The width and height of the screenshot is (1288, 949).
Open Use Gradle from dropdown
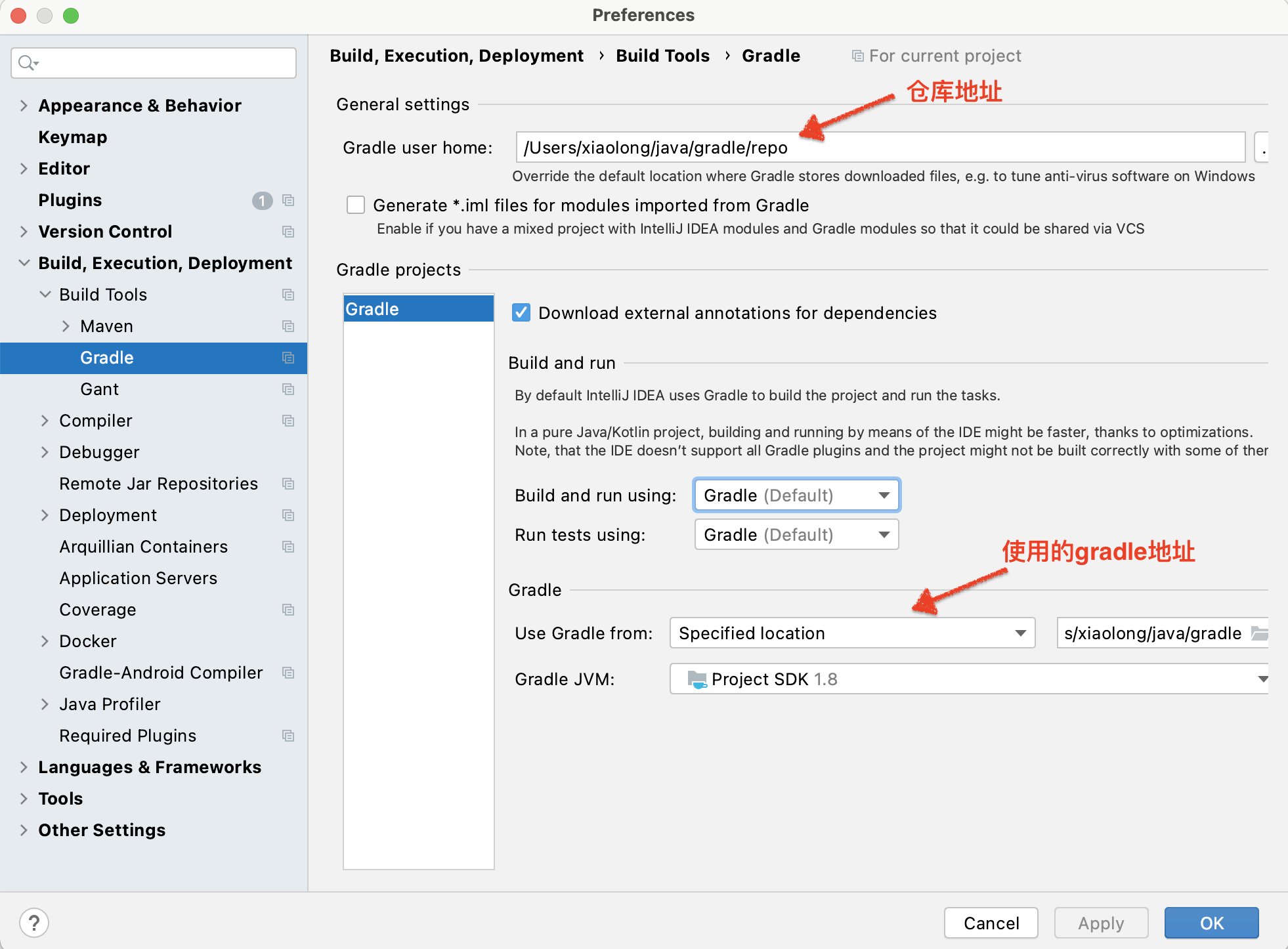click(x=852, y=633)
